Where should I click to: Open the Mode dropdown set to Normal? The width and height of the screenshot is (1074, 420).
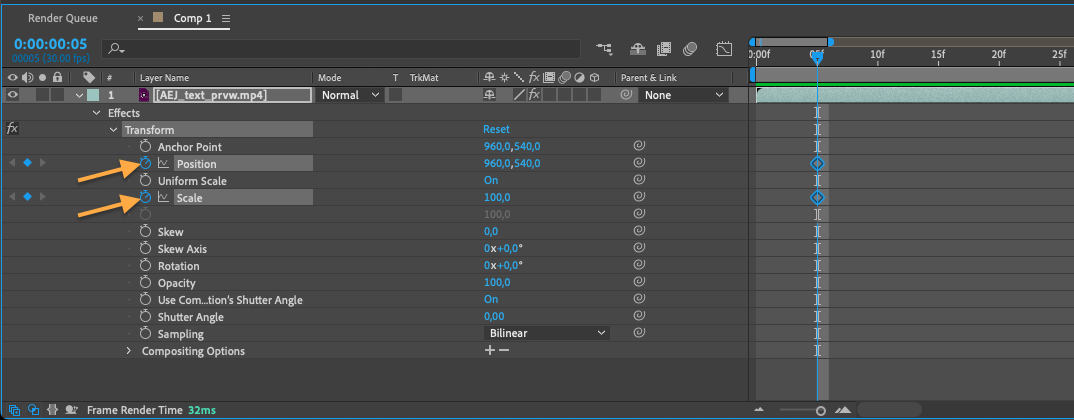[x=350, y=95]
